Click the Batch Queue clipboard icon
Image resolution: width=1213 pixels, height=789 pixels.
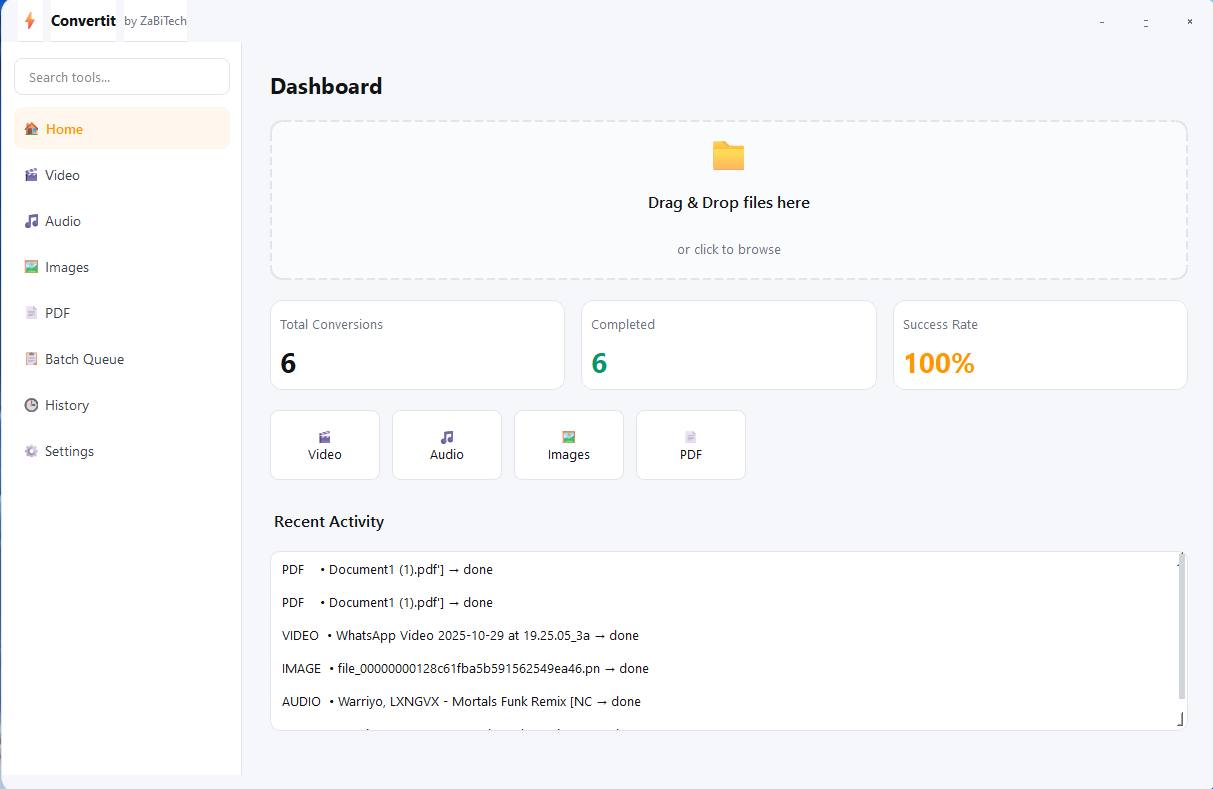(32, 359)
